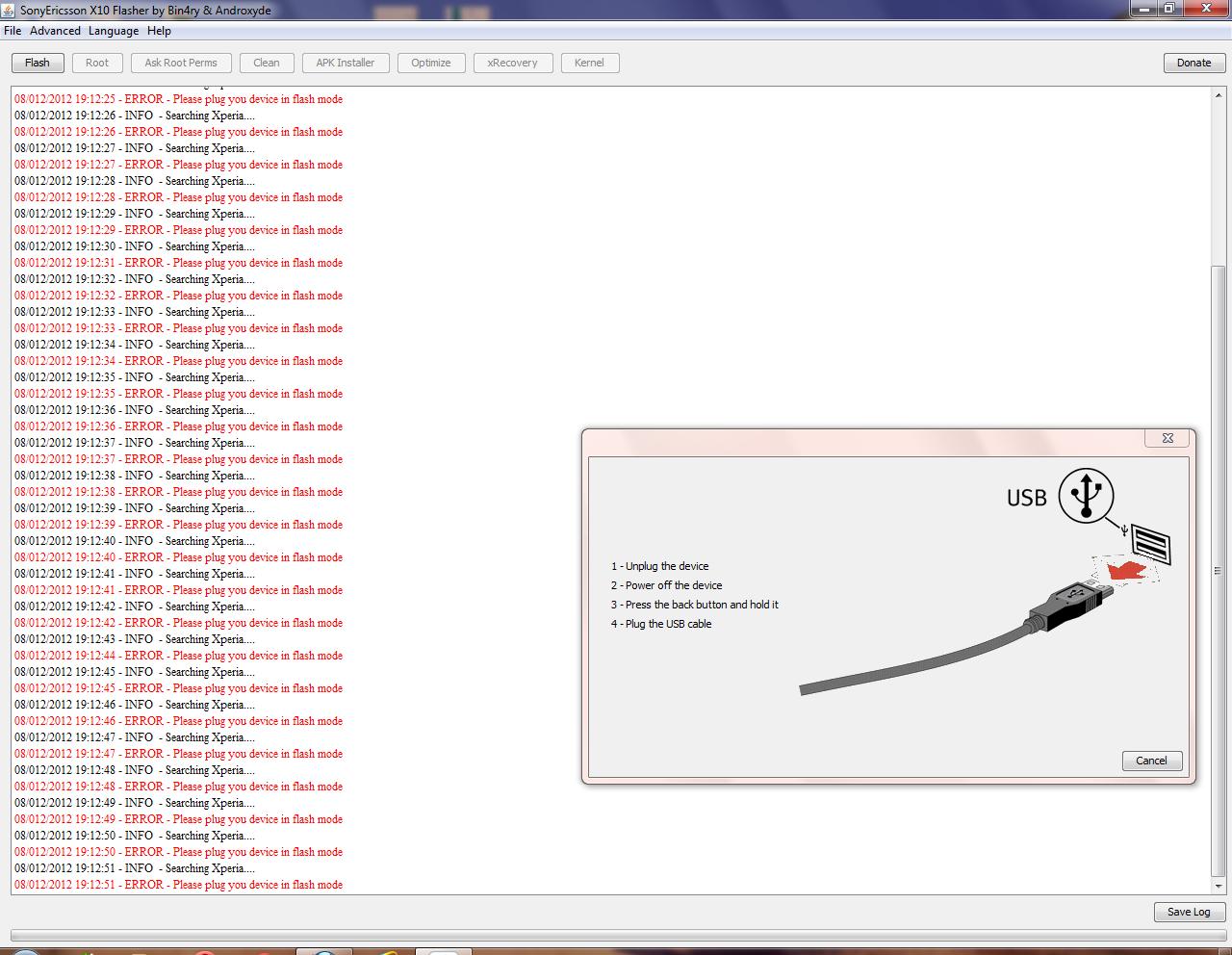Minimize the Flasher window

pyautogui.click(x=1142, y=8)
